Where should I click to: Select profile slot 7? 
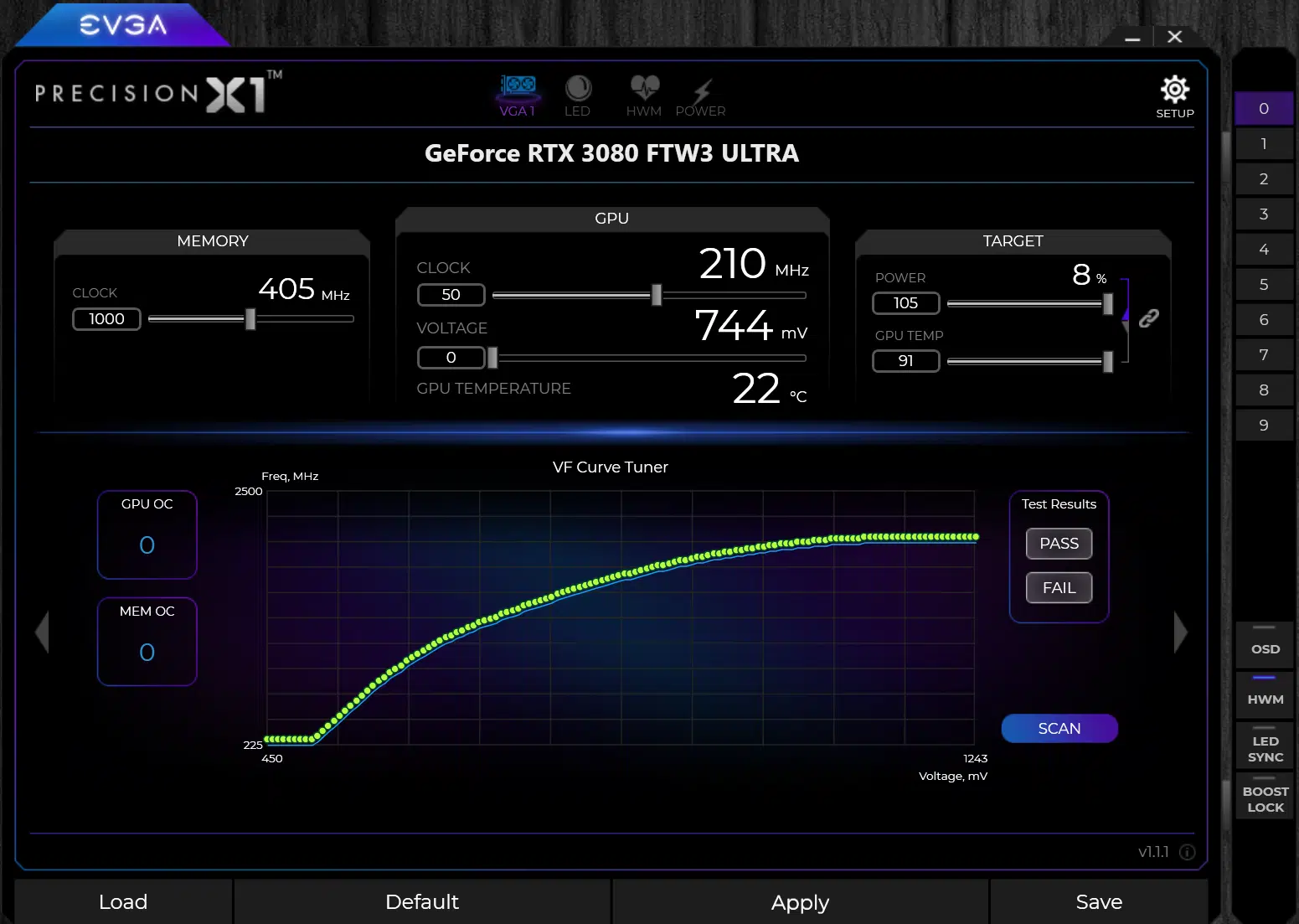(x=1264, y=355)
